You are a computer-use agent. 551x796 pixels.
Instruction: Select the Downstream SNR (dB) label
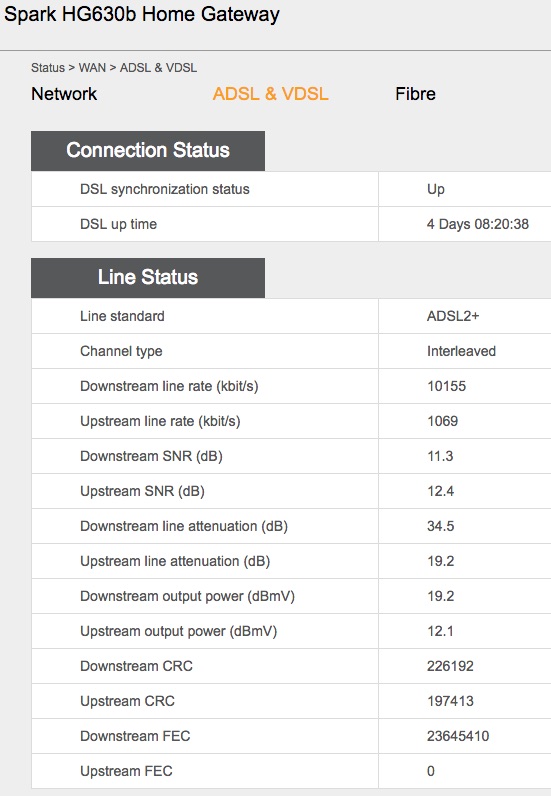point(151,456)
